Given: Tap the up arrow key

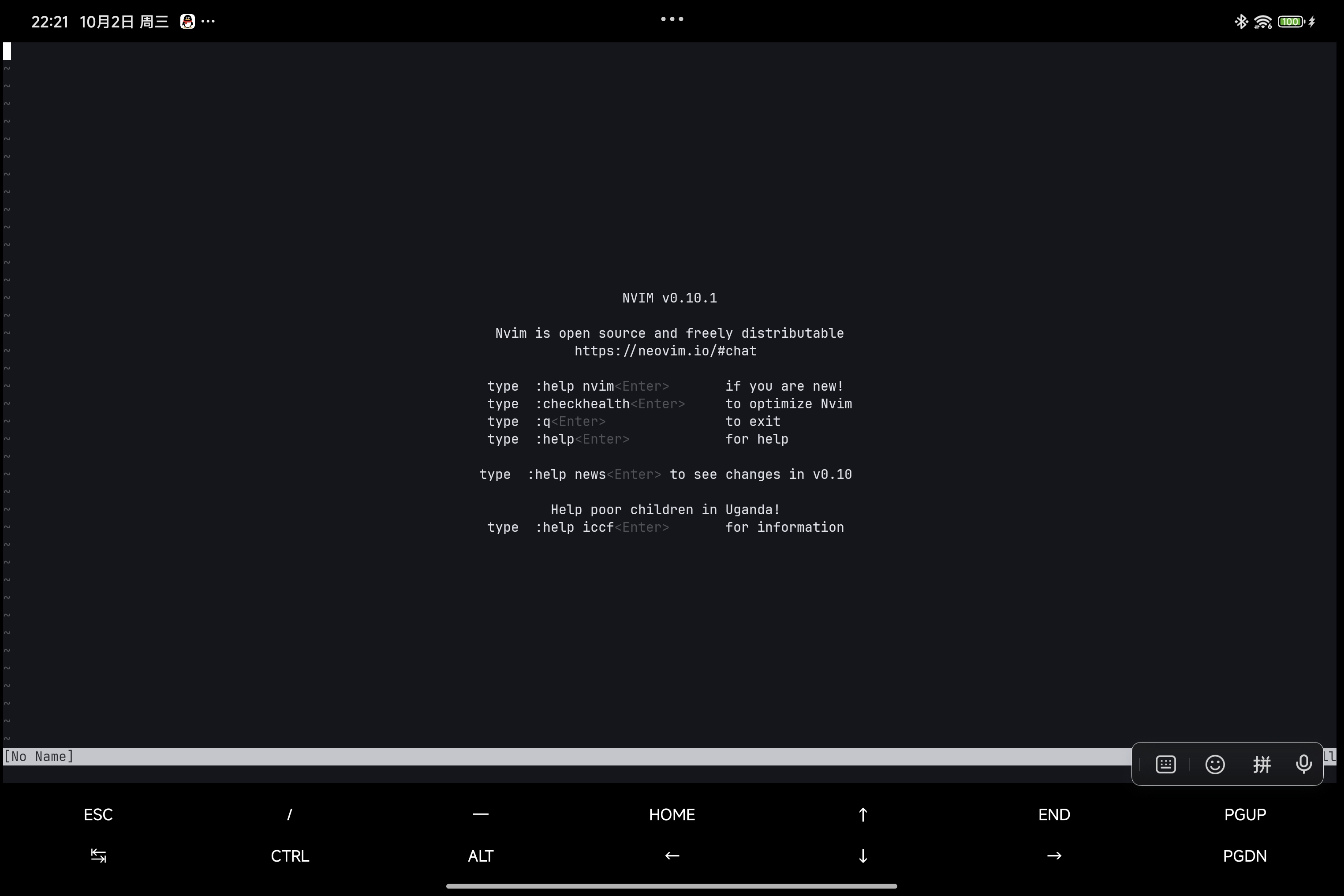Looking at the screenshot, I should tap(863, 814).
